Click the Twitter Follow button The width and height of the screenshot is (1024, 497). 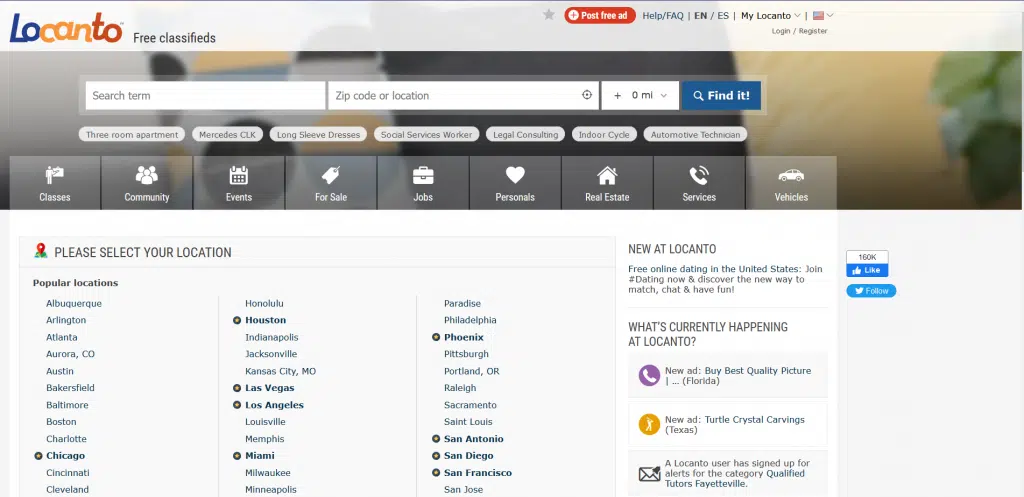pyautogui.click(x=871, y=291)
